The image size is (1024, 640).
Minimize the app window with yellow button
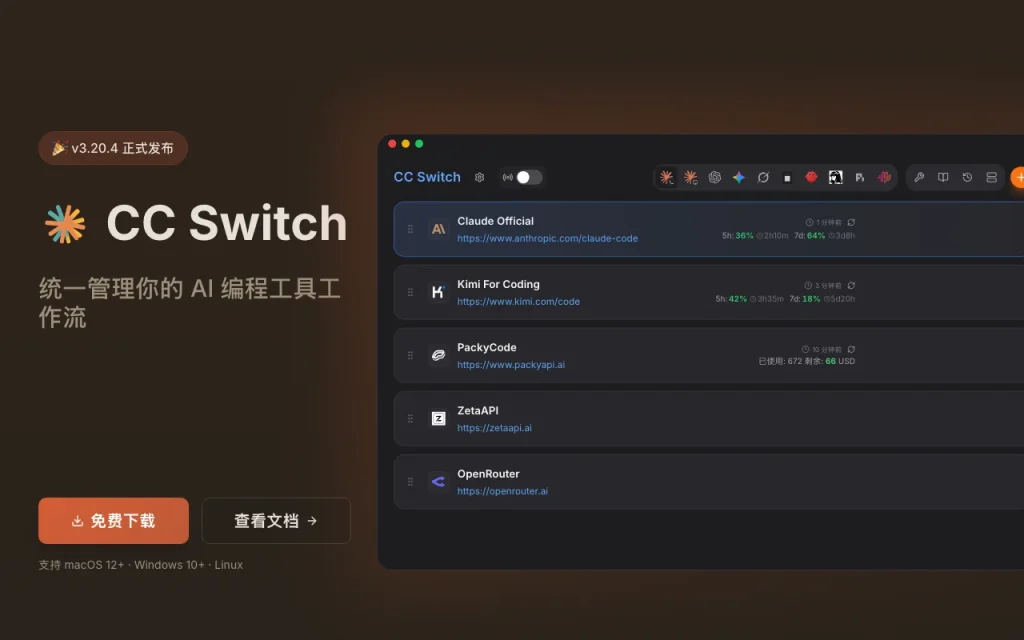pyautogui.click(x=406, y=144)
